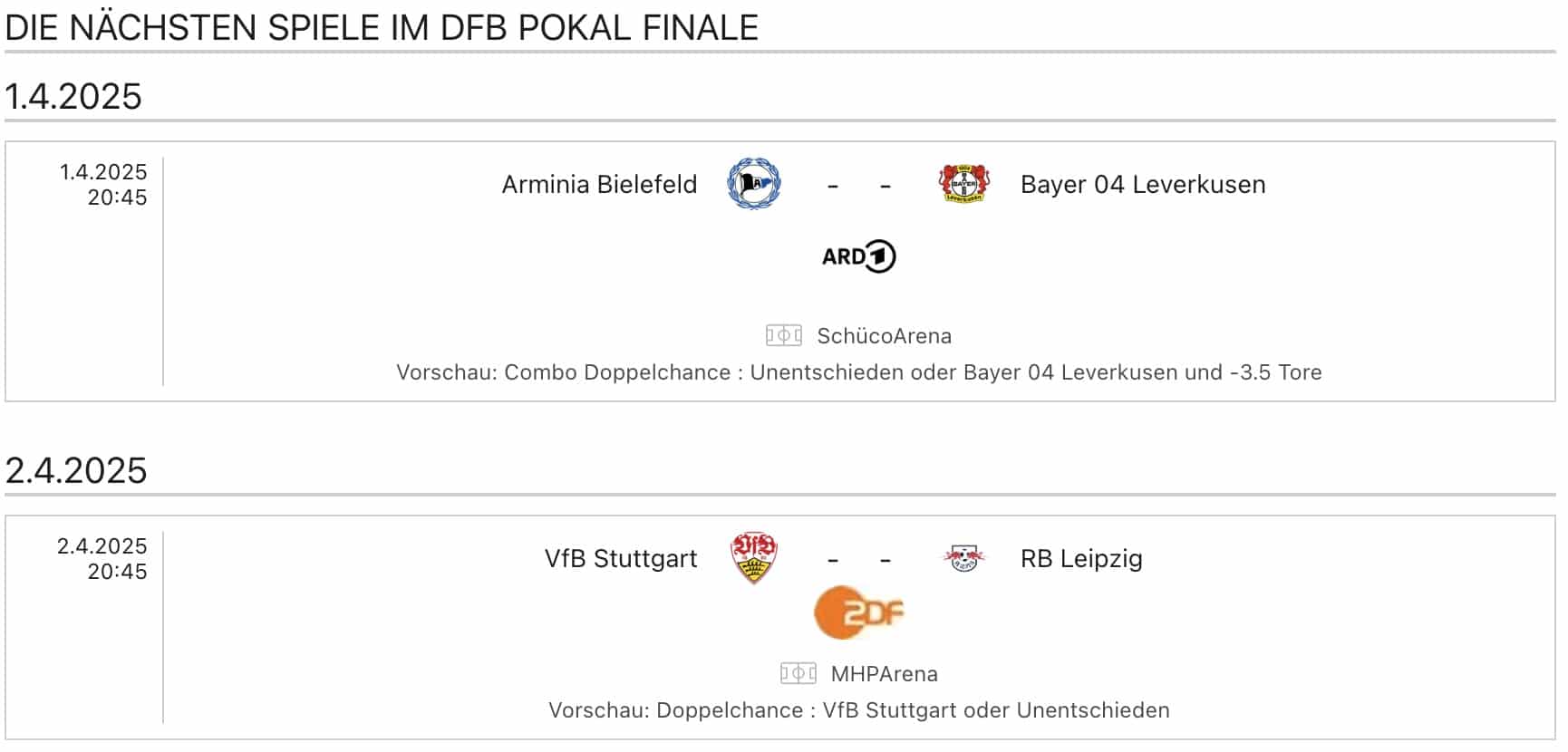The width and height of the screenshot is (1568, 752).
Task: Click the ZDF broadcaster logo
Action: (859, 612)
